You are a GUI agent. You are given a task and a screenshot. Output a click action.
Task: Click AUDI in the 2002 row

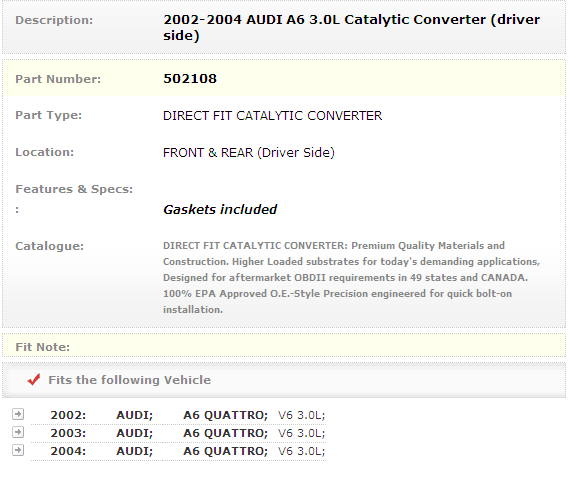click(x=135, y=415)
